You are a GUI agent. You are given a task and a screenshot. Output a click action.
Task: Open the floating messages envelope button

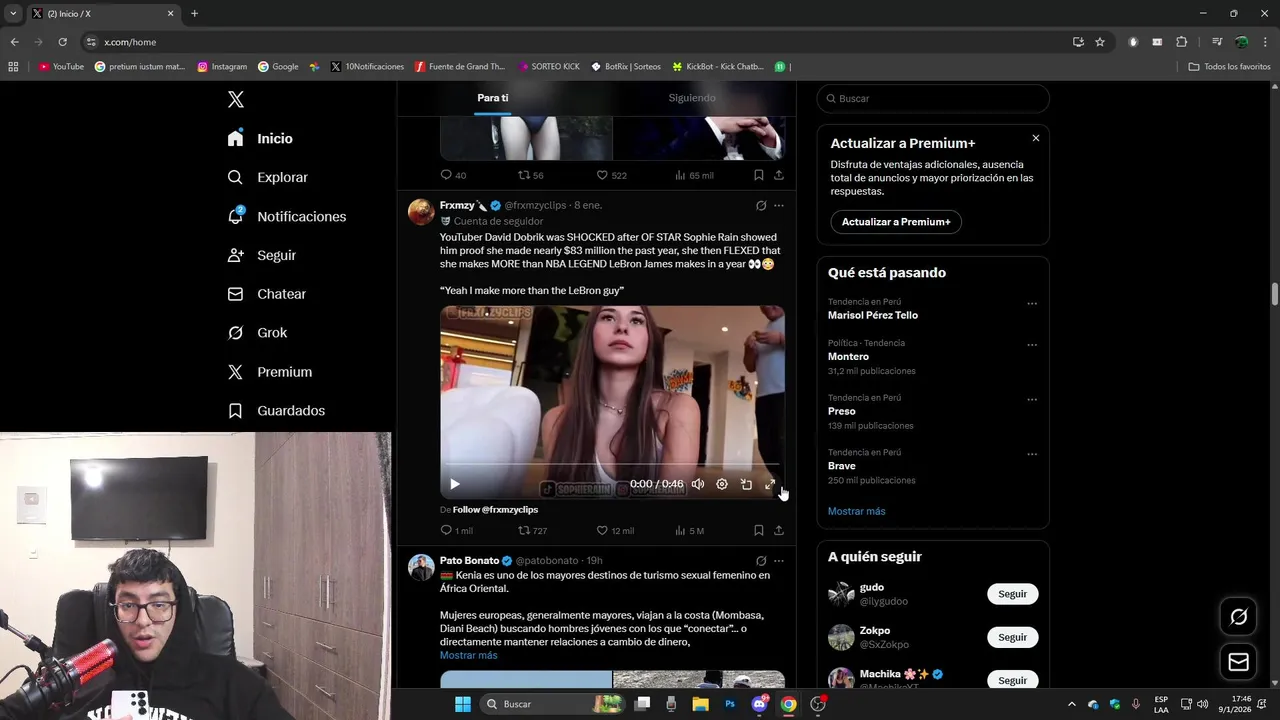pos(1238,662)
